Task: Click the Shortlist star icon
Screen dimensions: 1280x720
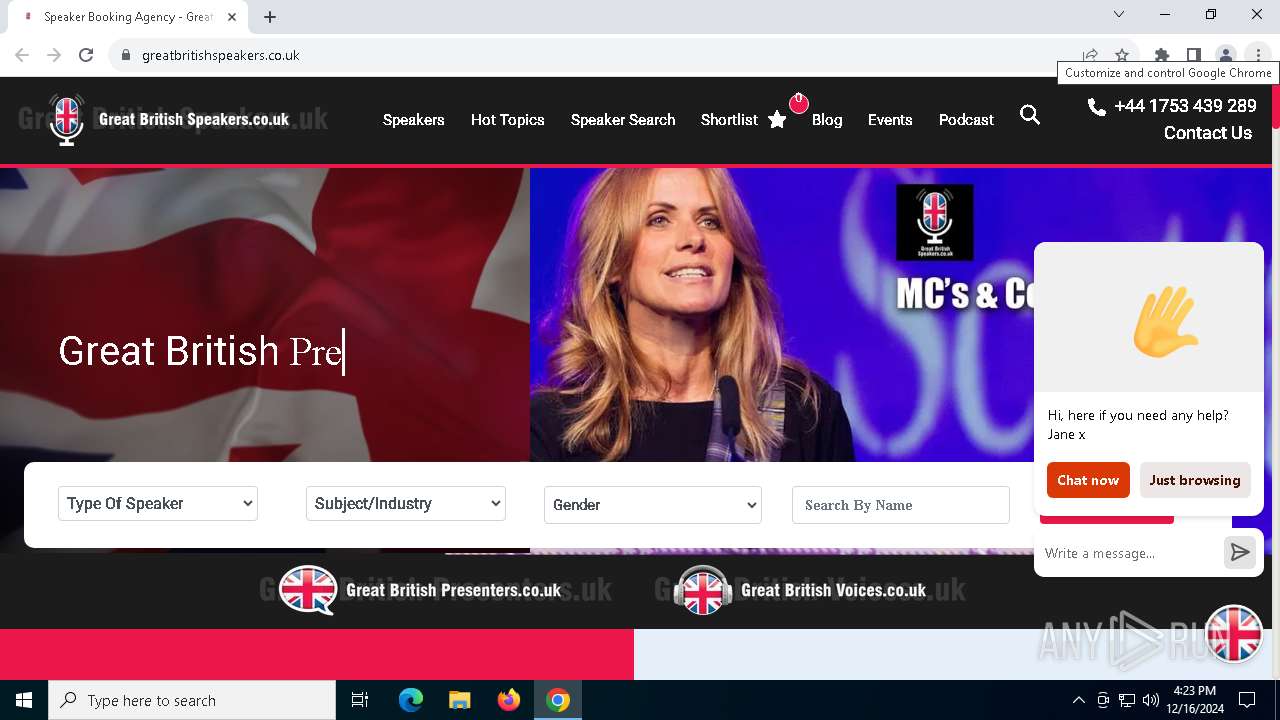Action: pyautogui.click(x=777, y=120)
